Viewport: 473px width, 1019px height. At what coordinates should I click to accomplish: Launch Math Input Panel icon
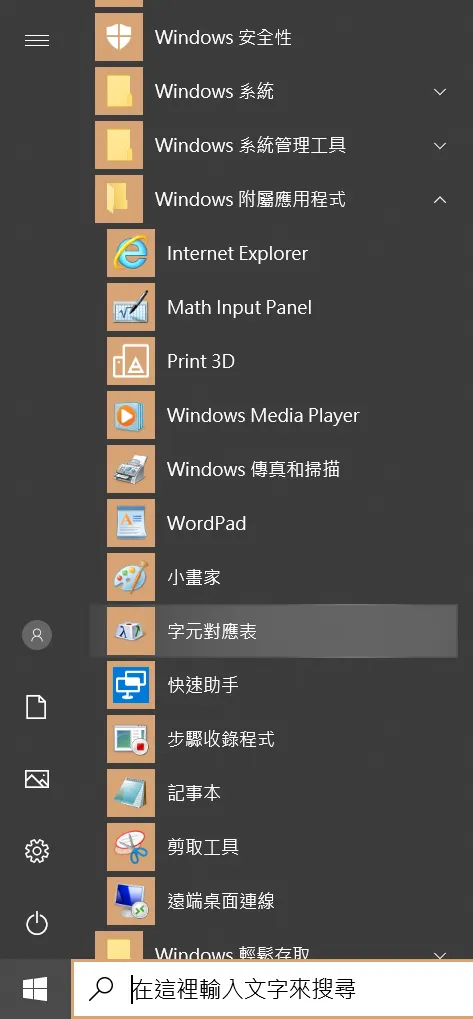[x=131, y=307]
